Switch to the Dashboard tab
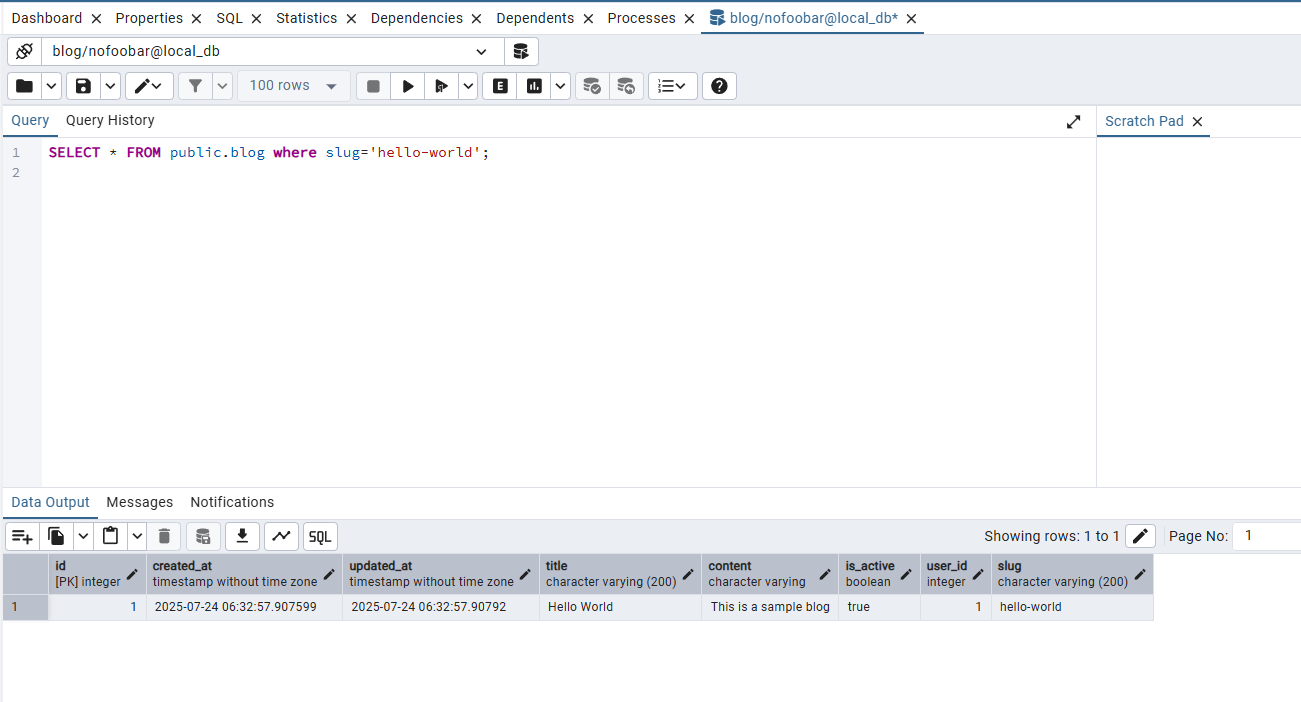 (47, 18)
